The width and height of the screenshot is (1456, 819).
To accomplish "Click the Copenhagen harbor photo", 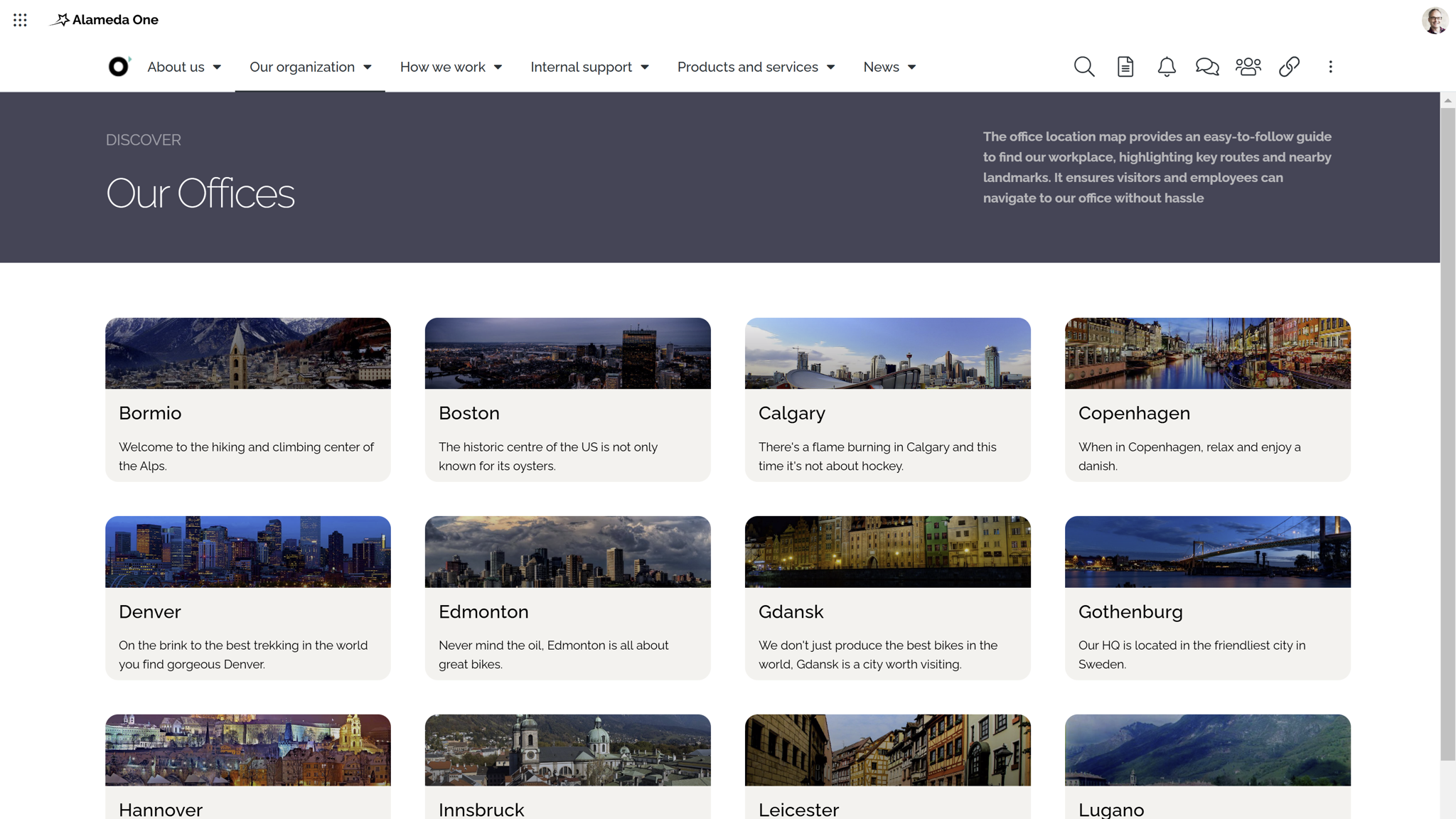I will pos(1208,353).
